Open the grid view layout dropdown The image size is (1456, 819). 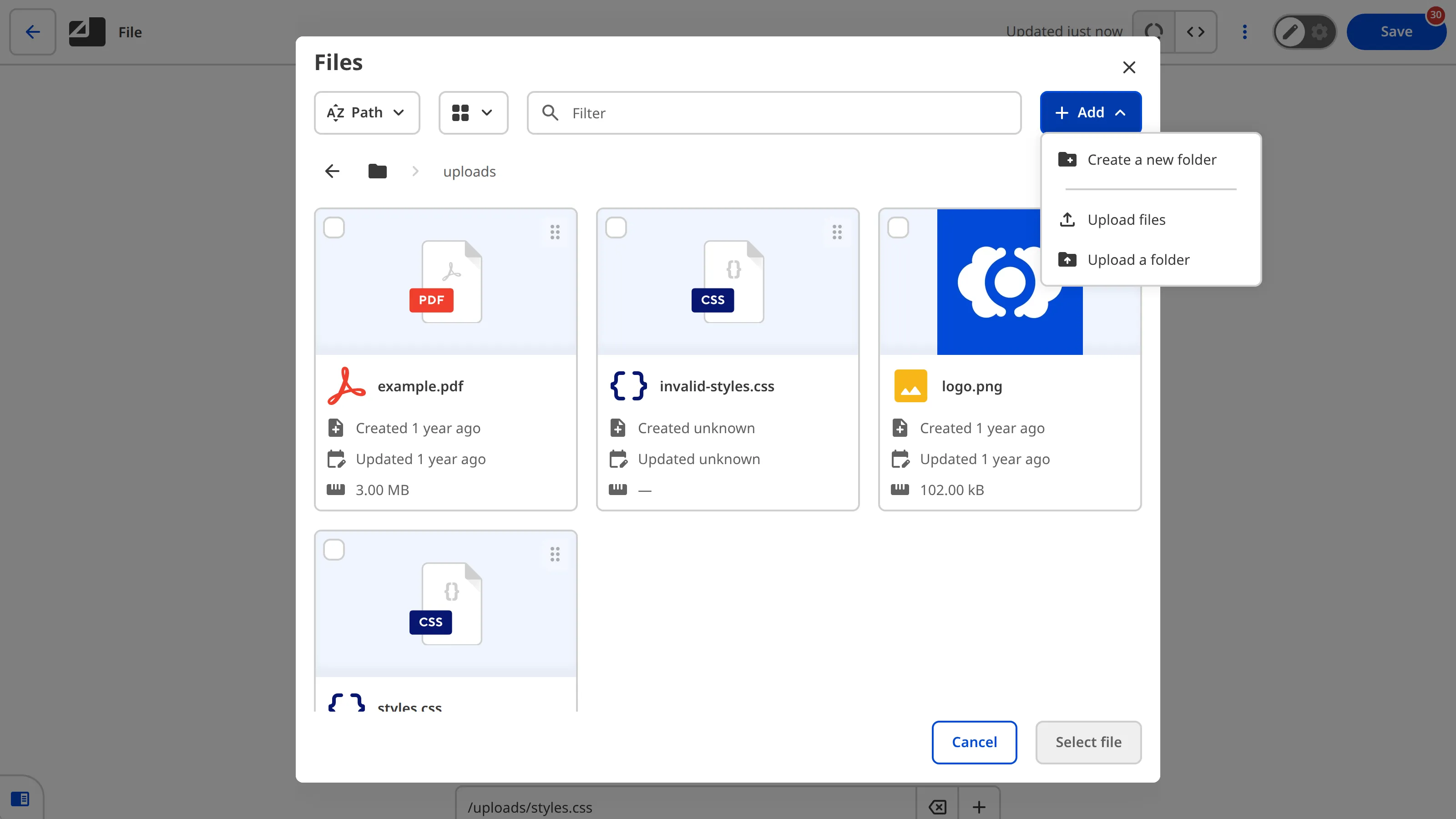tap(473, 112)
